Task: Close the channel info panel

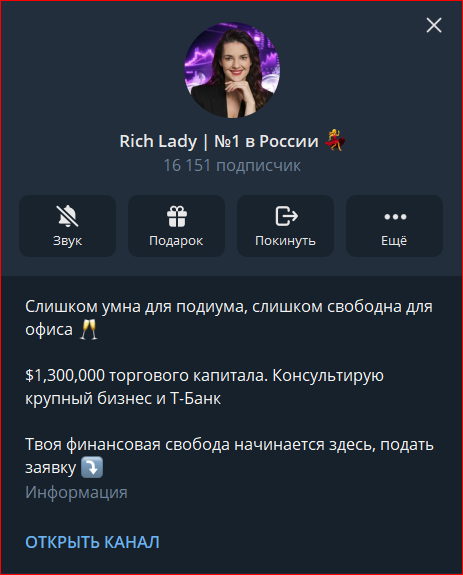Action: (434, 25)
